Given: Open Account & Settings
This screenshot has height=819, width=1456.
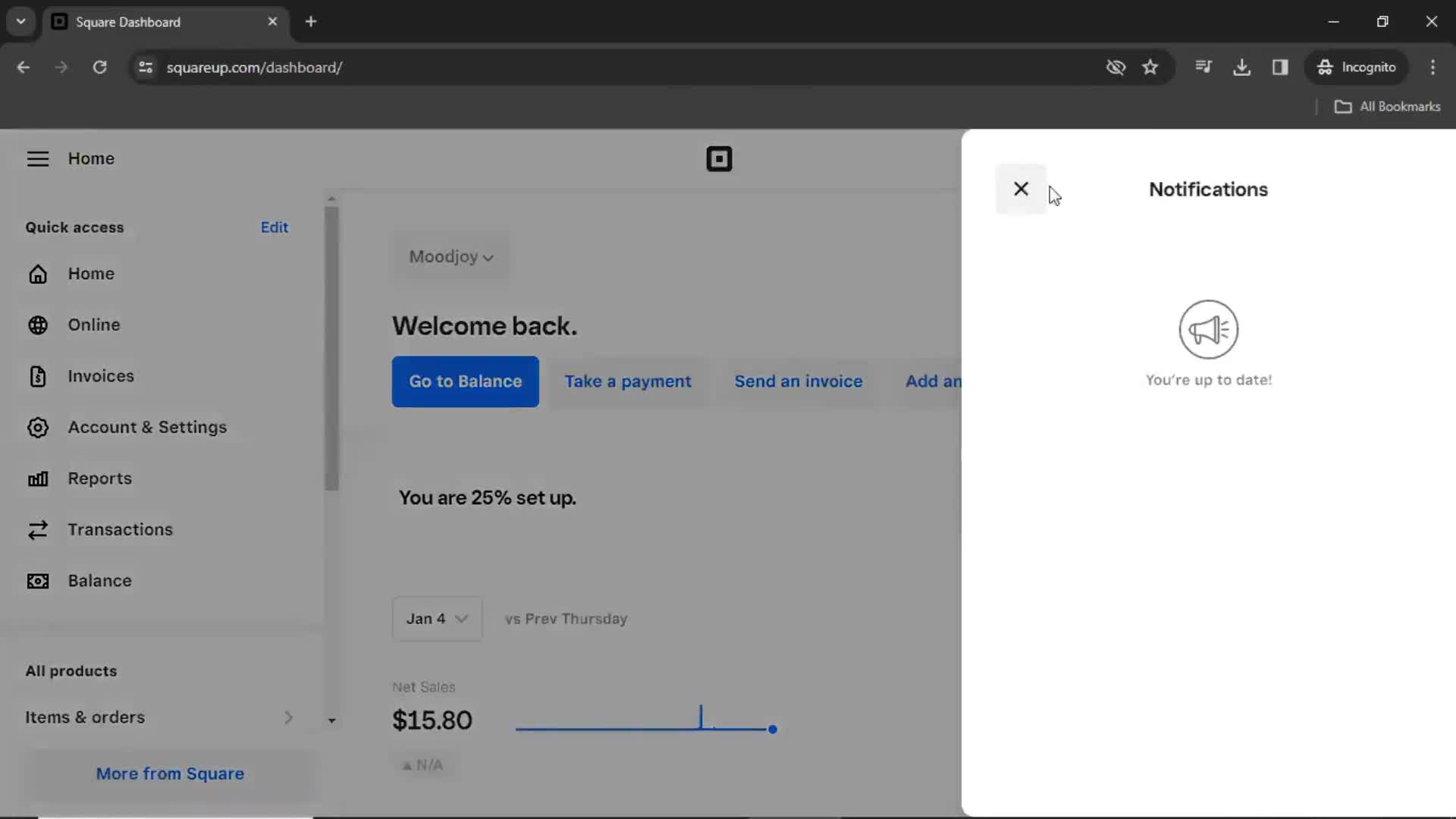Looking at the screenshot, I should coord(147,428).
